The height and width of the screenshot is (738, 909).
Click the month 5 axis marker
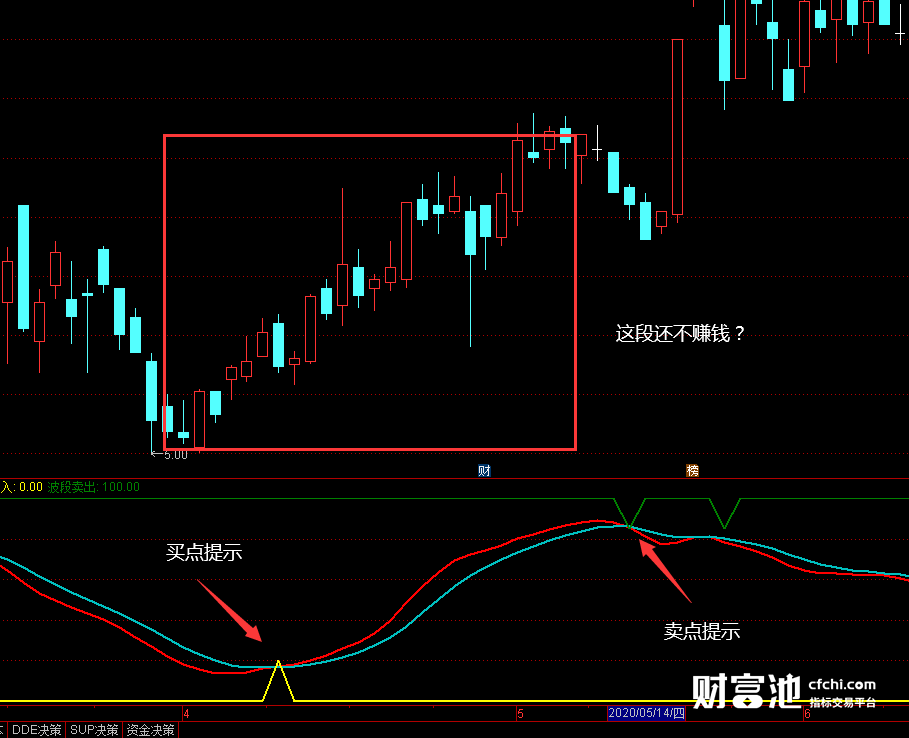520,714
